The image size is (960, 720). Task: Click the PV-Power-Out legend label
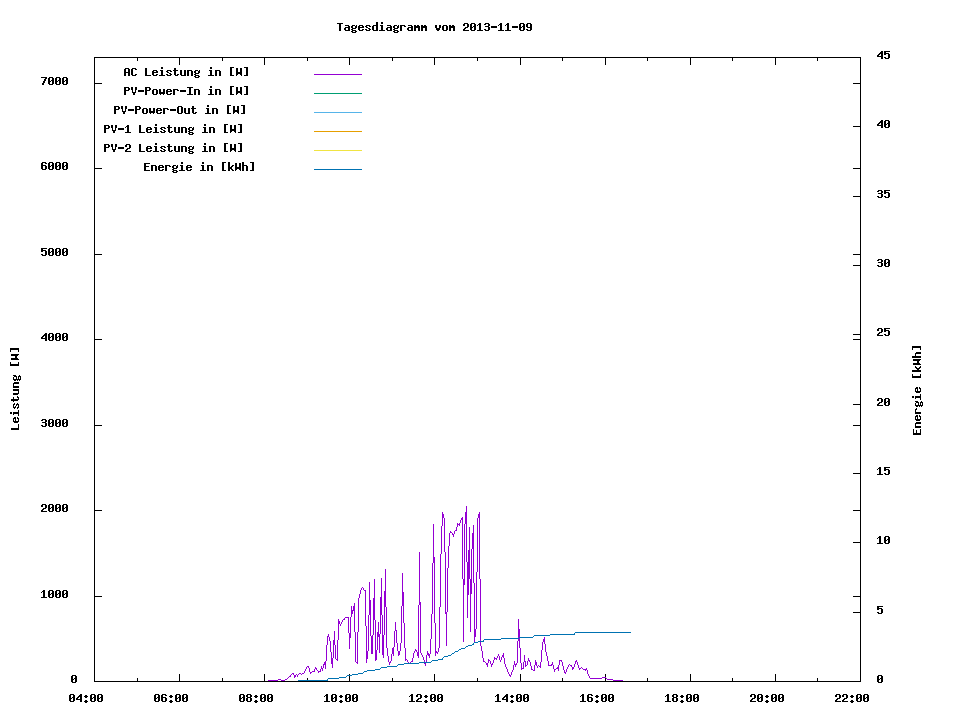[x=180, y=110]
